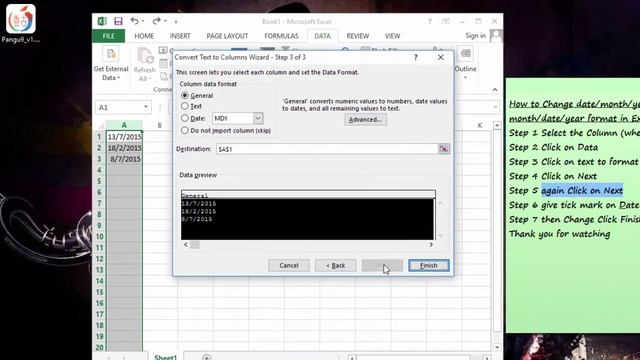Image resolution: width=640 pixels, height=360 pixels.
Task: Click row header 10
Action: 100,236
